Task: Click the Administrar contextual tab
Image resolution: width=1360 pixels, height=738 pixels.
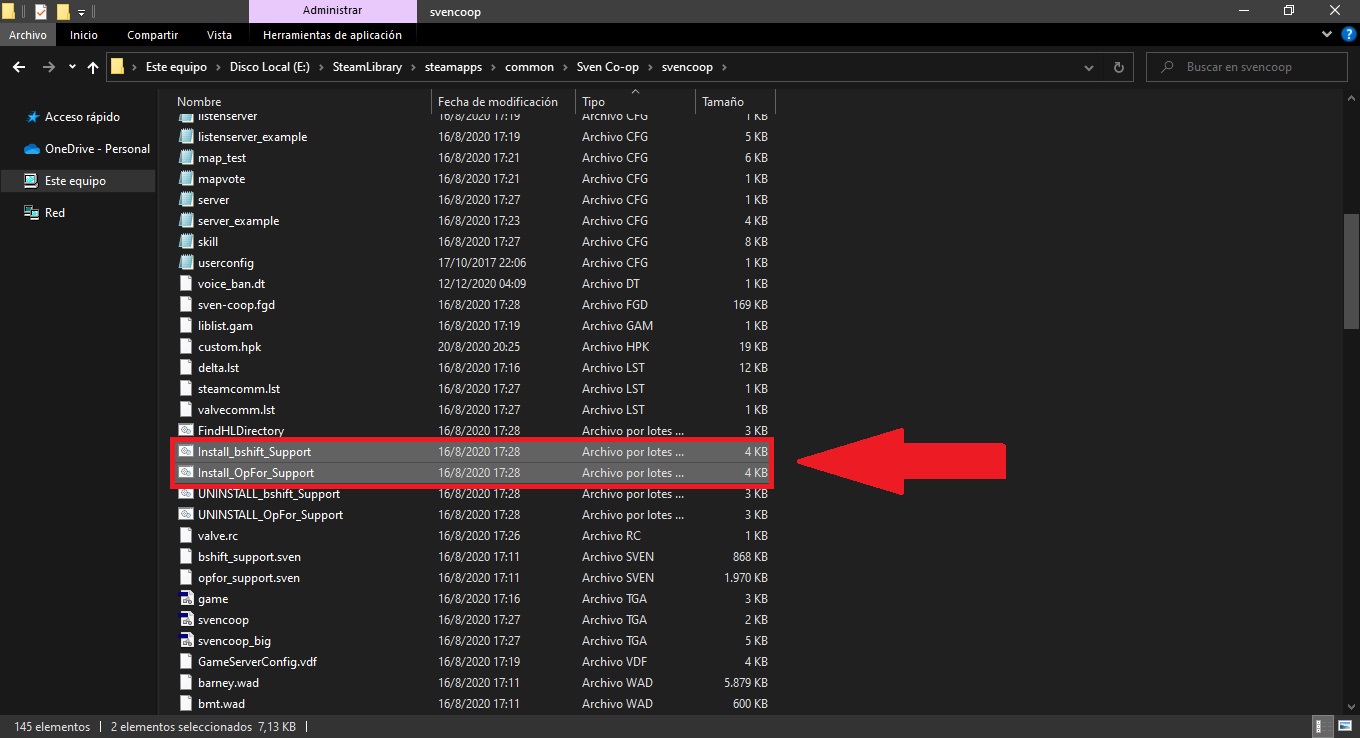Action: click(x=332, y=11)
